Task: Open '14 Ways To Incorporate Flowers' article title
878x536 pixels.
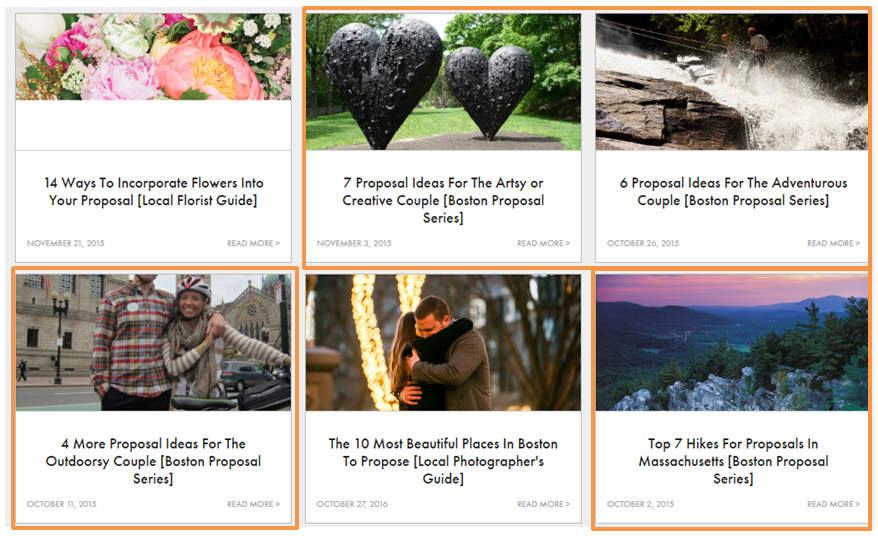Action: [x=153, y=192]
